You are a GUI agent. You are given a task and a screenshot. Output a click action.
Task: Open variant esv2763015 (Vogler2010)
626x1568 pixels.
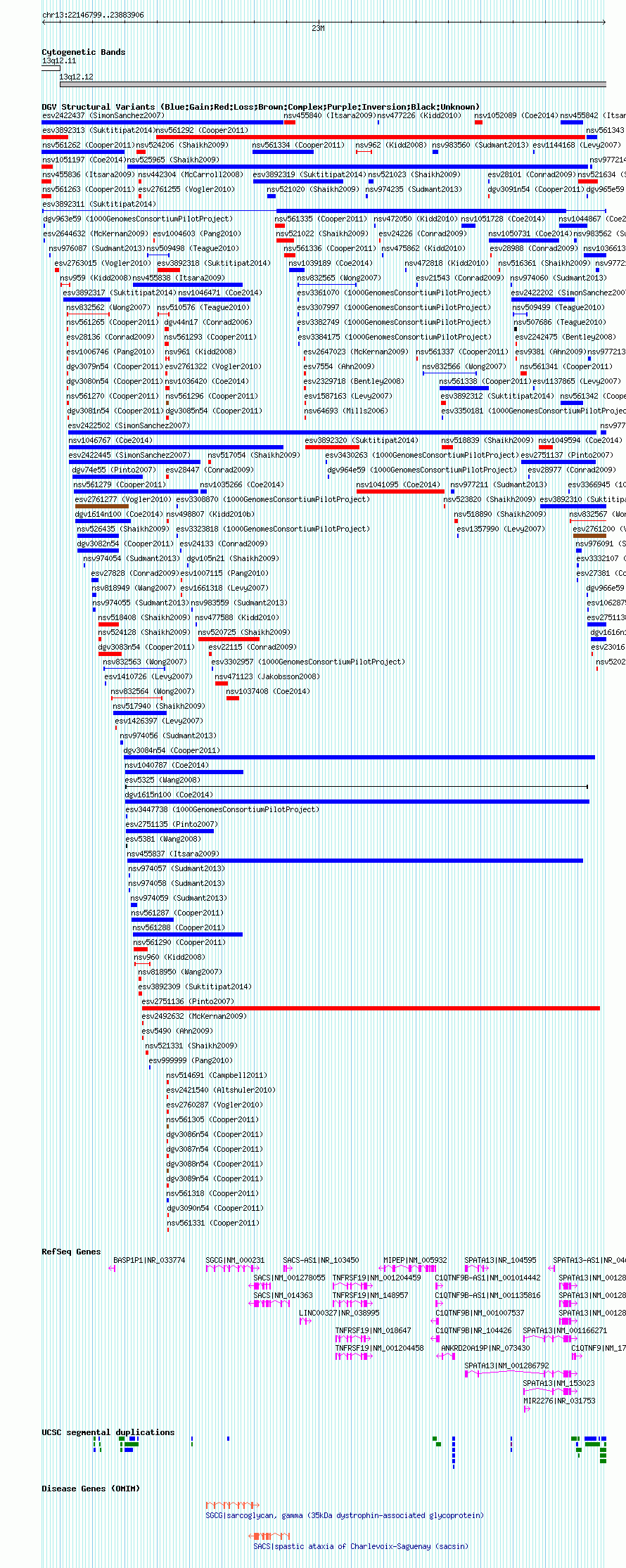click(x=103, y=263)
